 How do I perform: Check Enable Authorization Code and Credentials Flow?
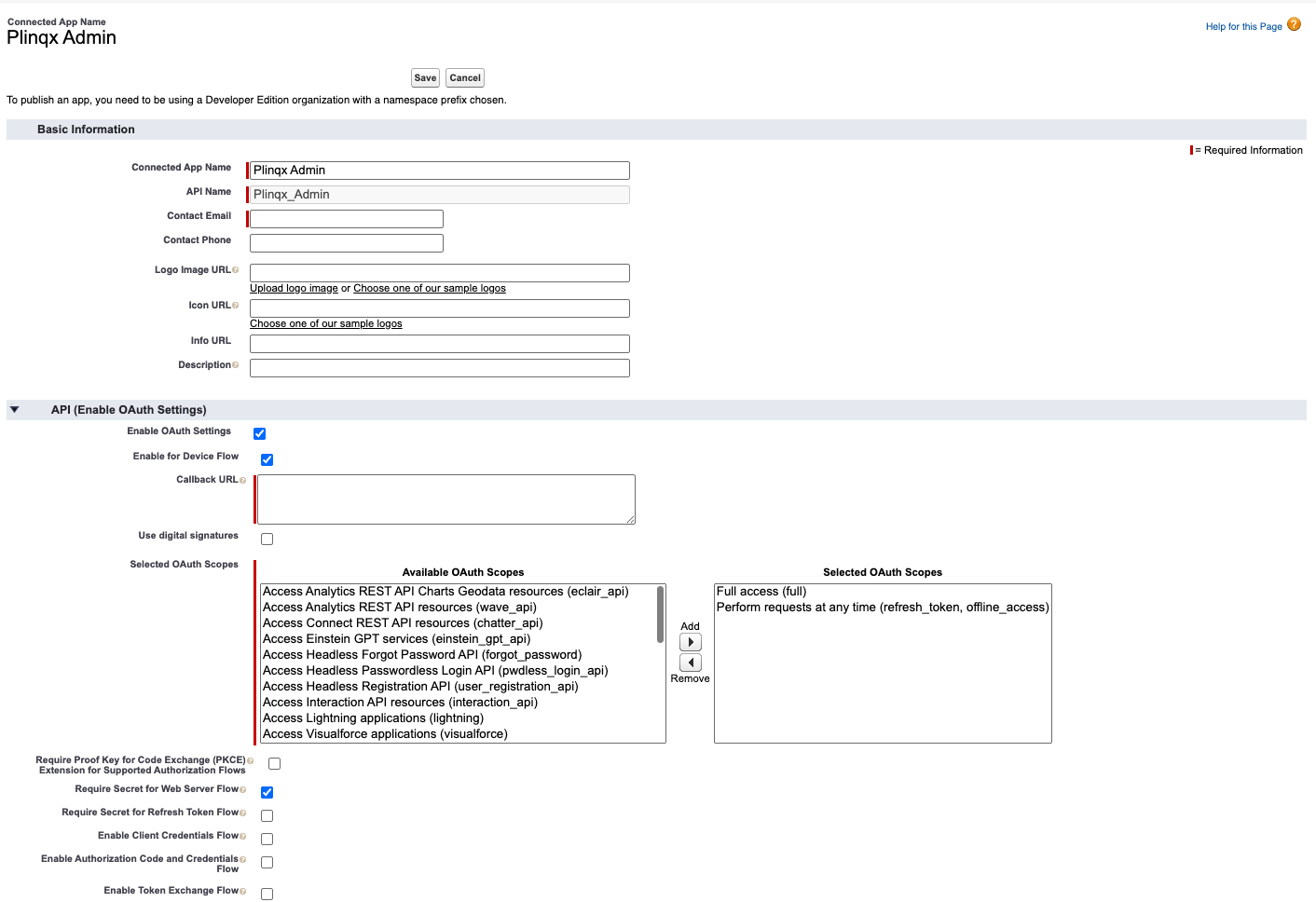pyautogui.click(x=267, y=862)
